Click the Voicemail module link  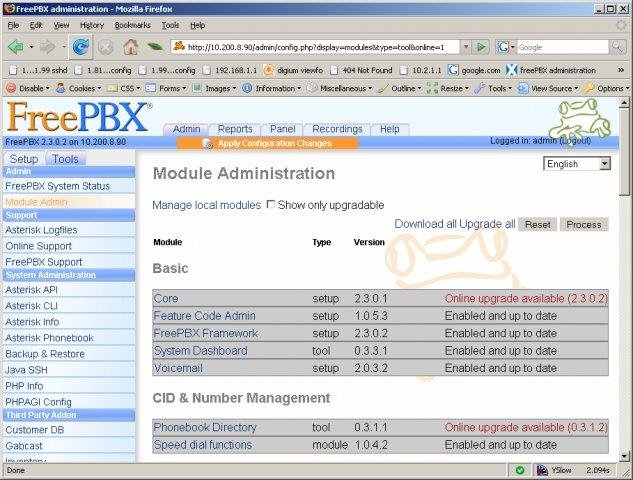click(x=178, y=368)
